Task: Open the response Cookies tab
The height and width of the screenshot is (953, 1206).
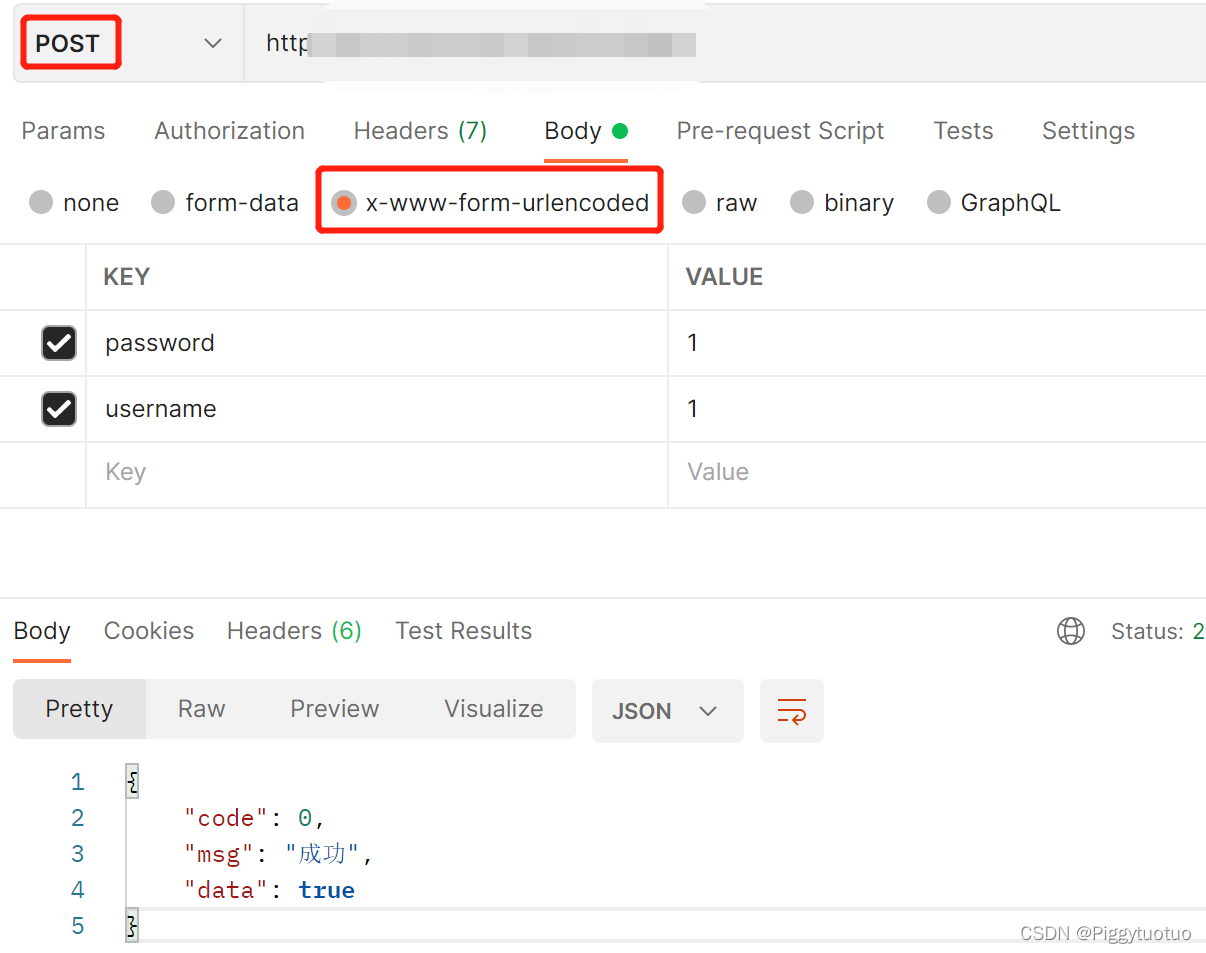Action: click(149, 631)
